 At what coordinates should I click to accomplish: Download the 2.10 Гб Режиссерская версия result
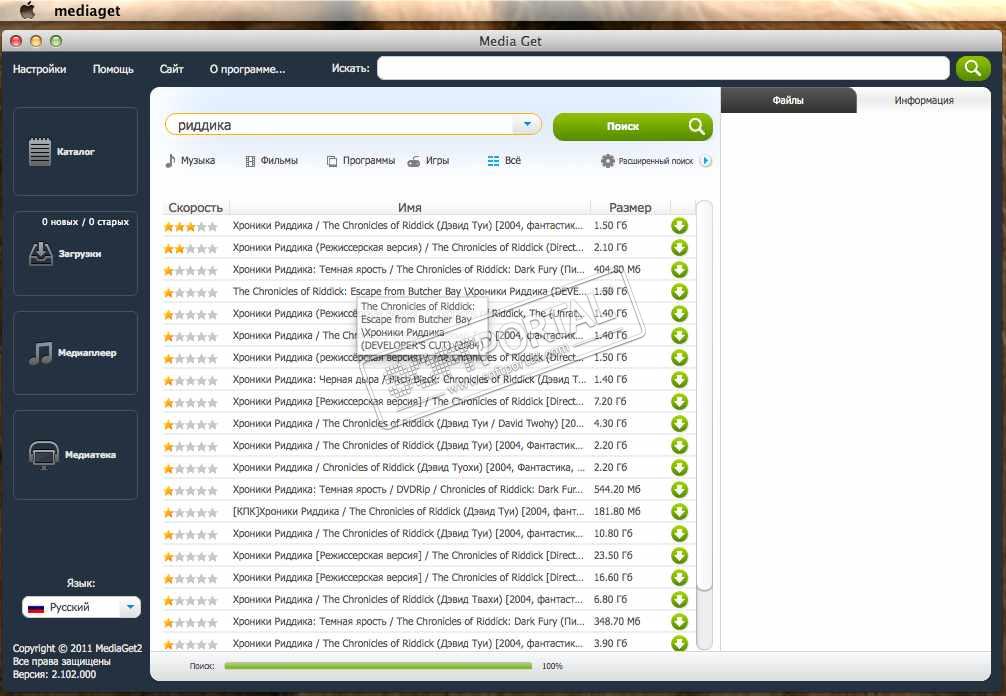pyautogui.click(x=679, y=248)
